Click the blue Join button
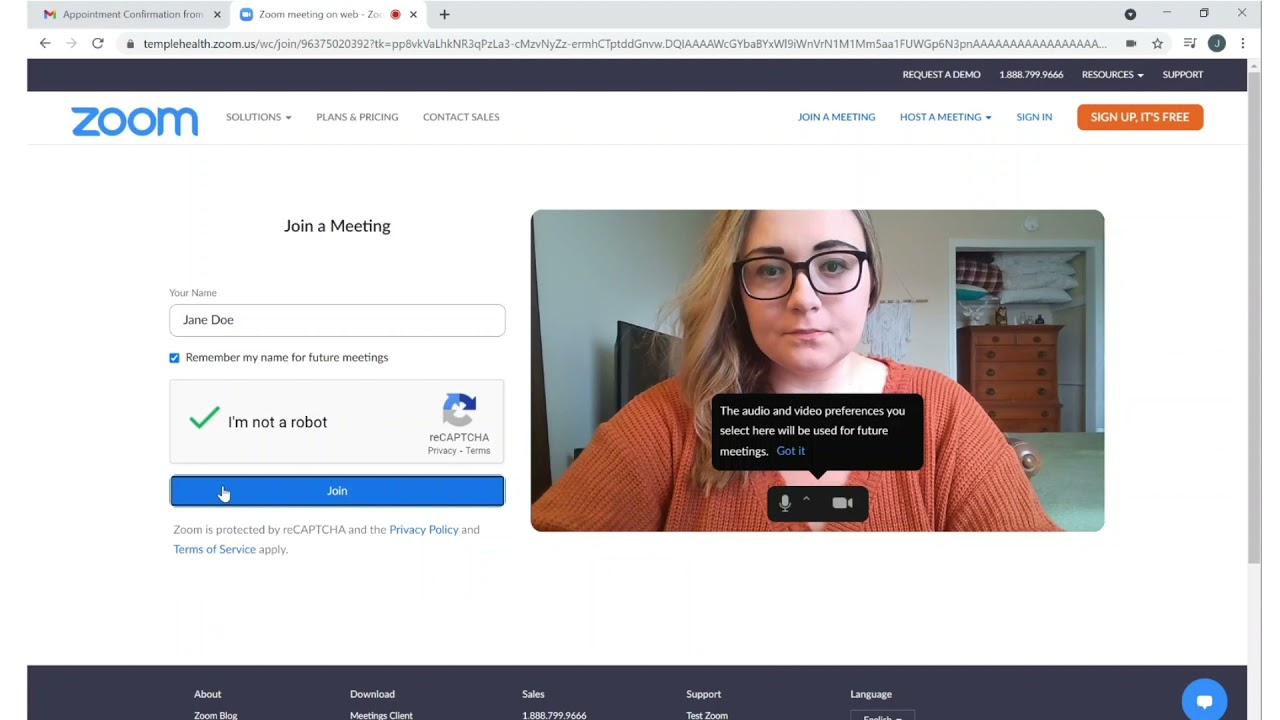 click(x=337, y=491)
